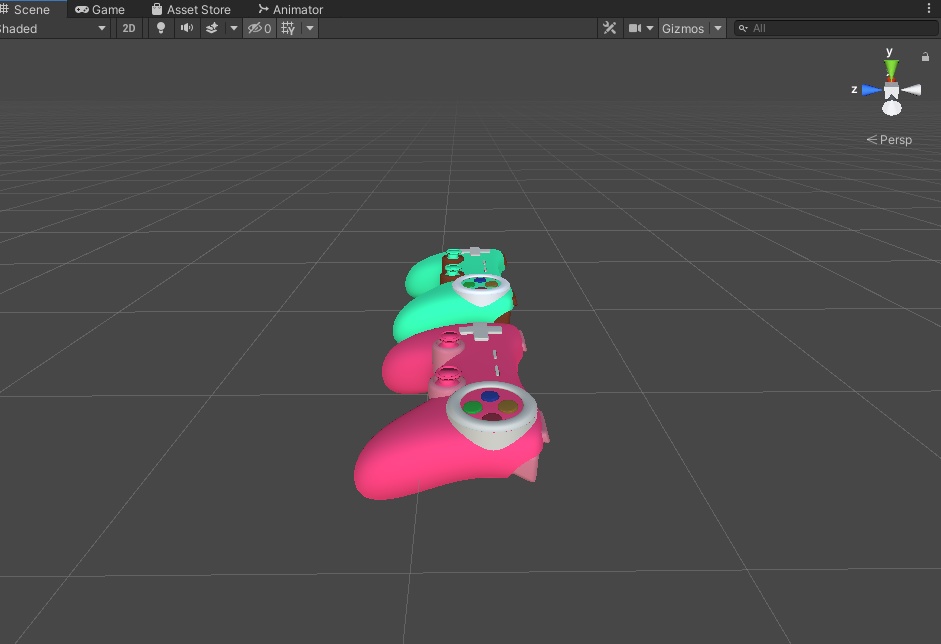Switch to the Game tab
The width and height of the screenshot is (941, 644).
tap(100, 9)
